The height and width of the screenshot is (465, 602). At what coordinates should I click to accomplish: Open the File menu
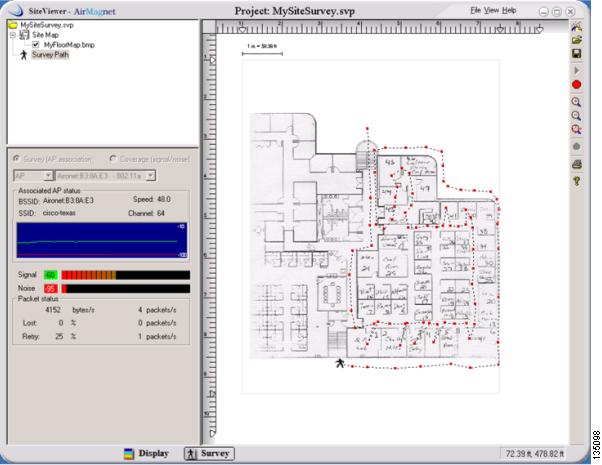coord(475,10)
